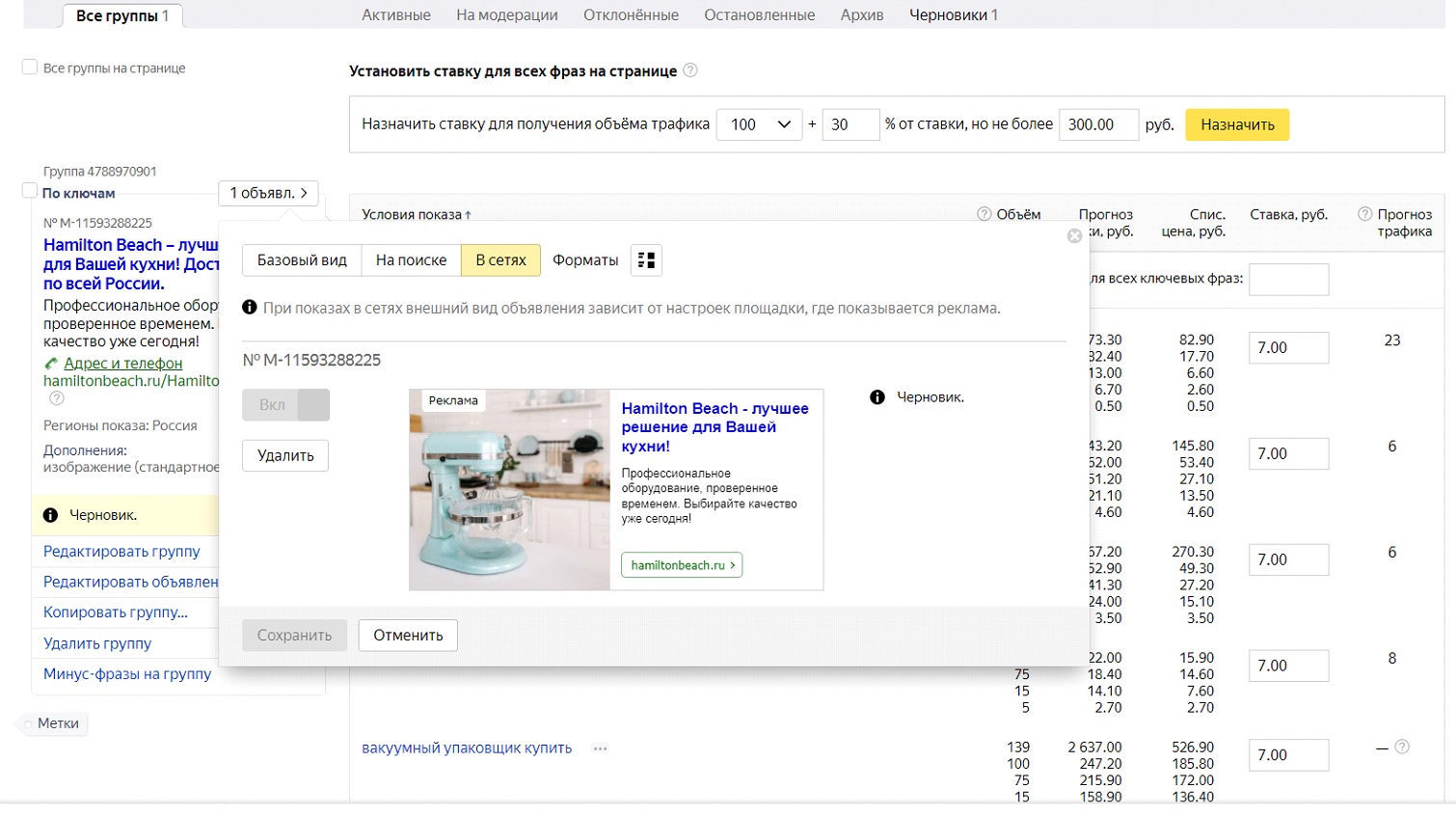Open the keyword вакуумный упаковщик купить

[x=467, y=748]
